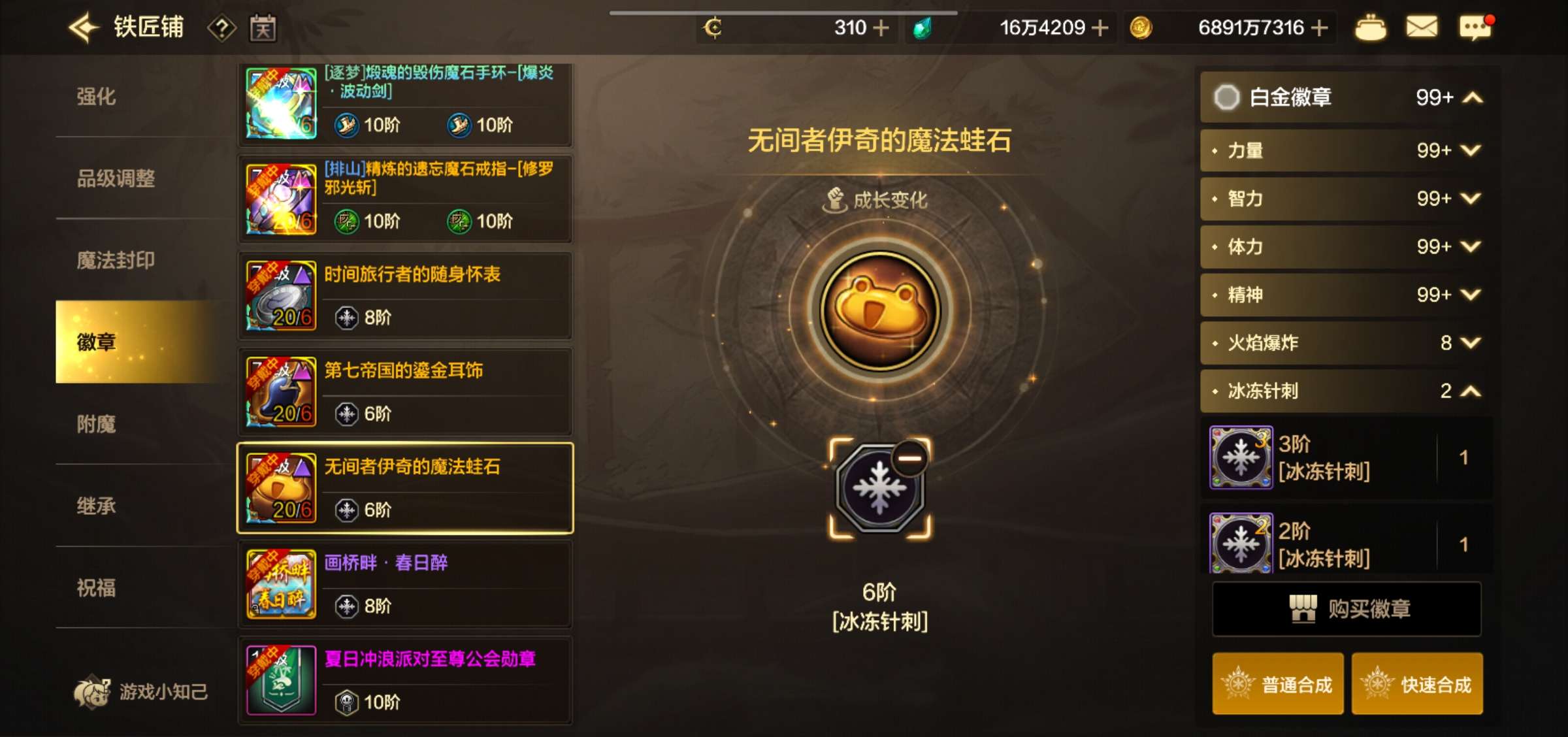The width and height of the screenshot is (1568, 737).
Task: Switch to the 强化 tab
Action: (97, 97)
